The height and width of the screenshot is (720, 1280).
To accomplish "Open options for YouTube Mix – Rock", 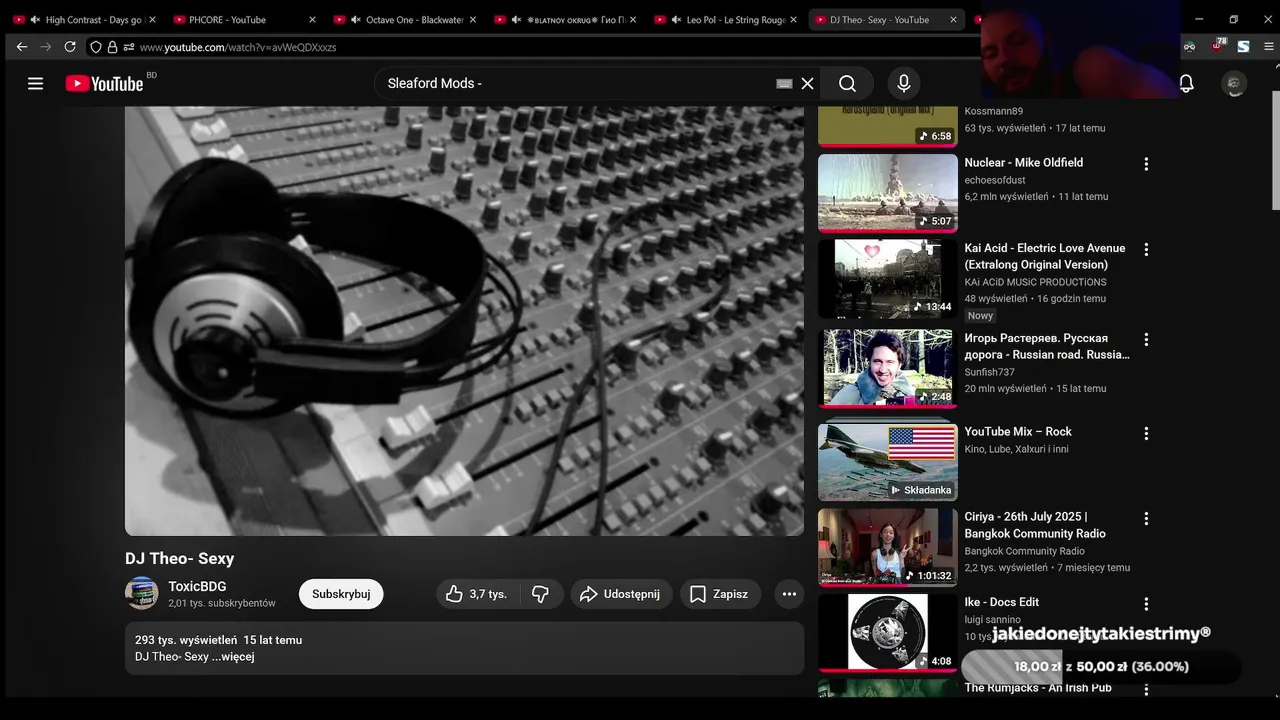I will click(x=1146, y=433).
